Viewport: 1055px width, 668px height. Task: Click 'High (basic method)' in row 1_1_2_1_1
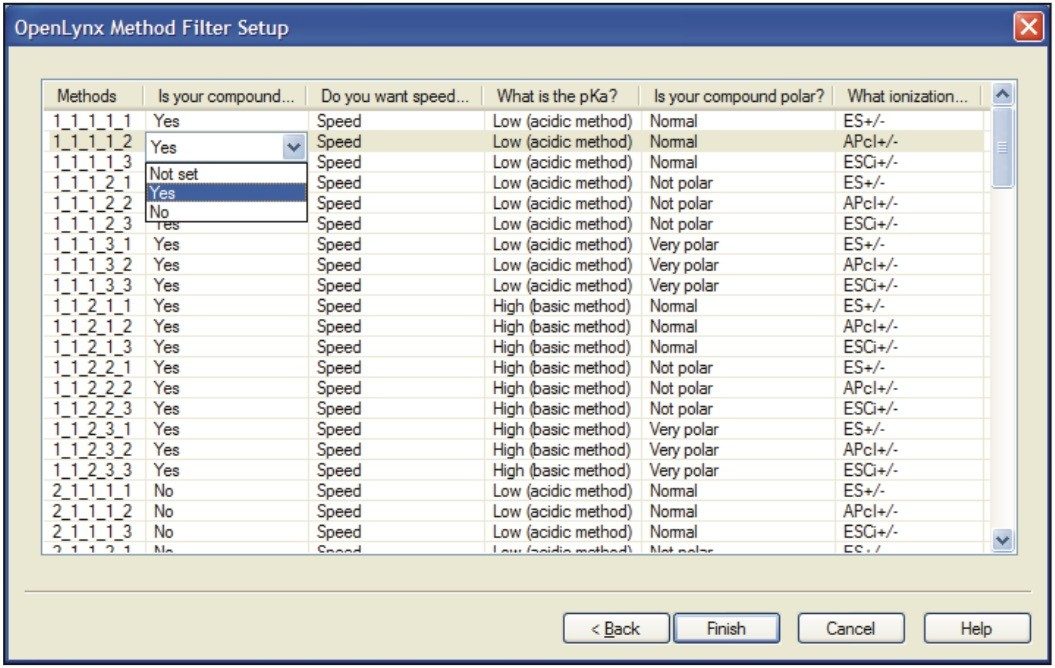562,306
